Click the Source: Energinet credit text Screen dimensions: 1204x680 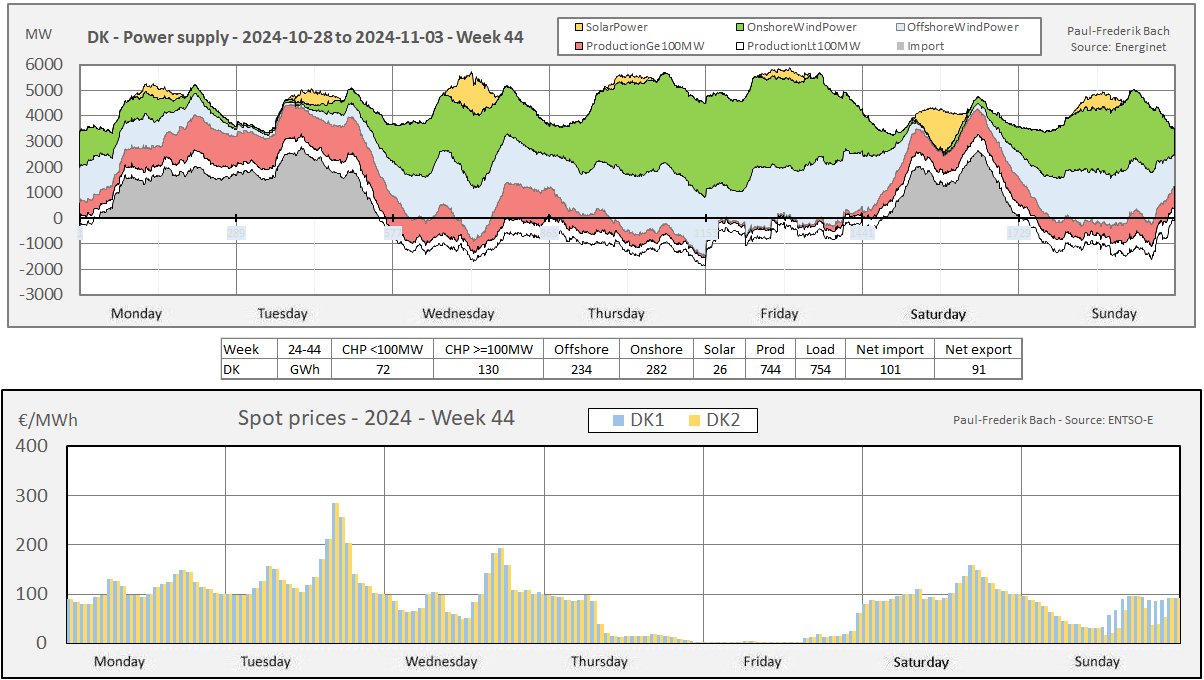[x=1119, y=47]
